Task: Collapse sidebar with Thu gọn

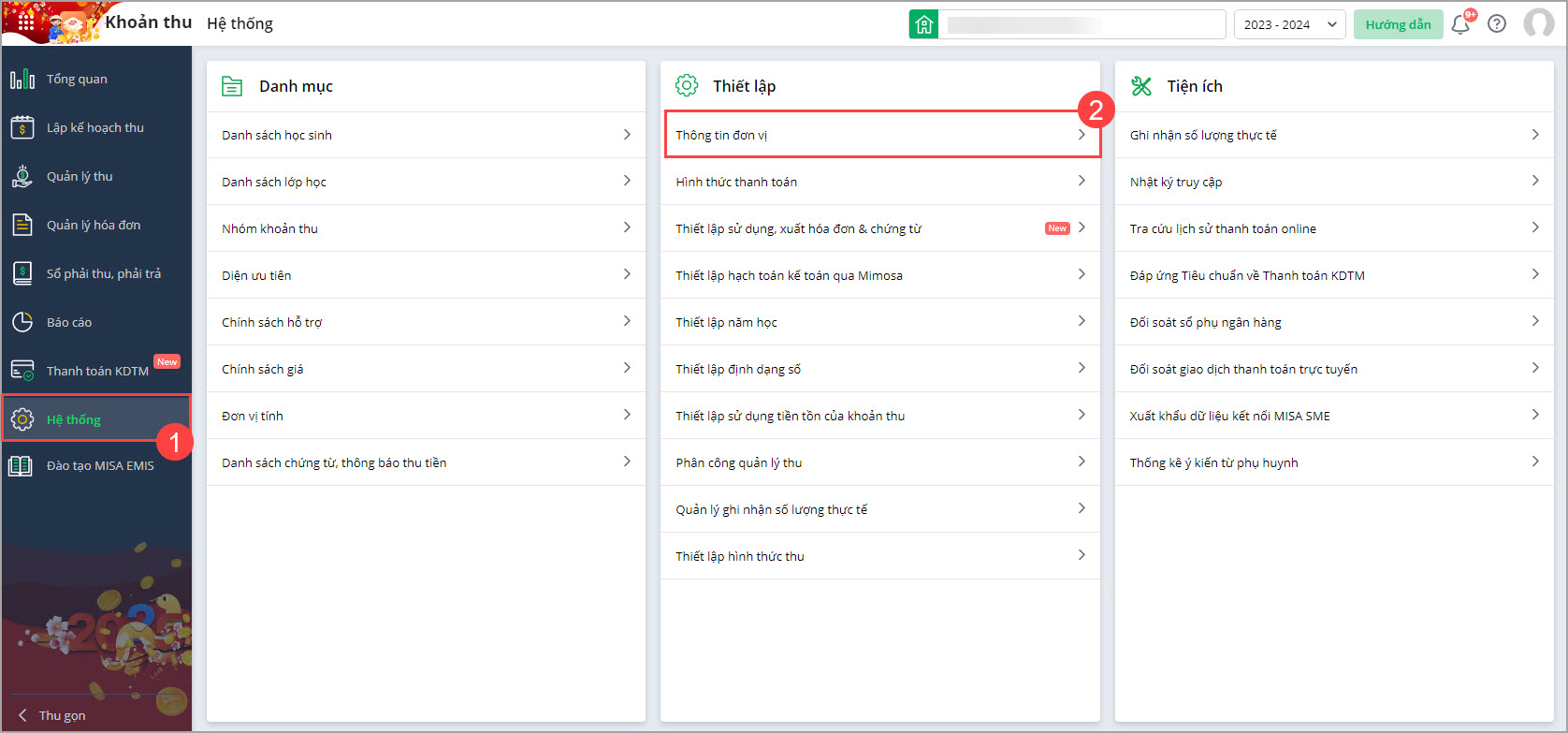Action: [x=52, y=715]
